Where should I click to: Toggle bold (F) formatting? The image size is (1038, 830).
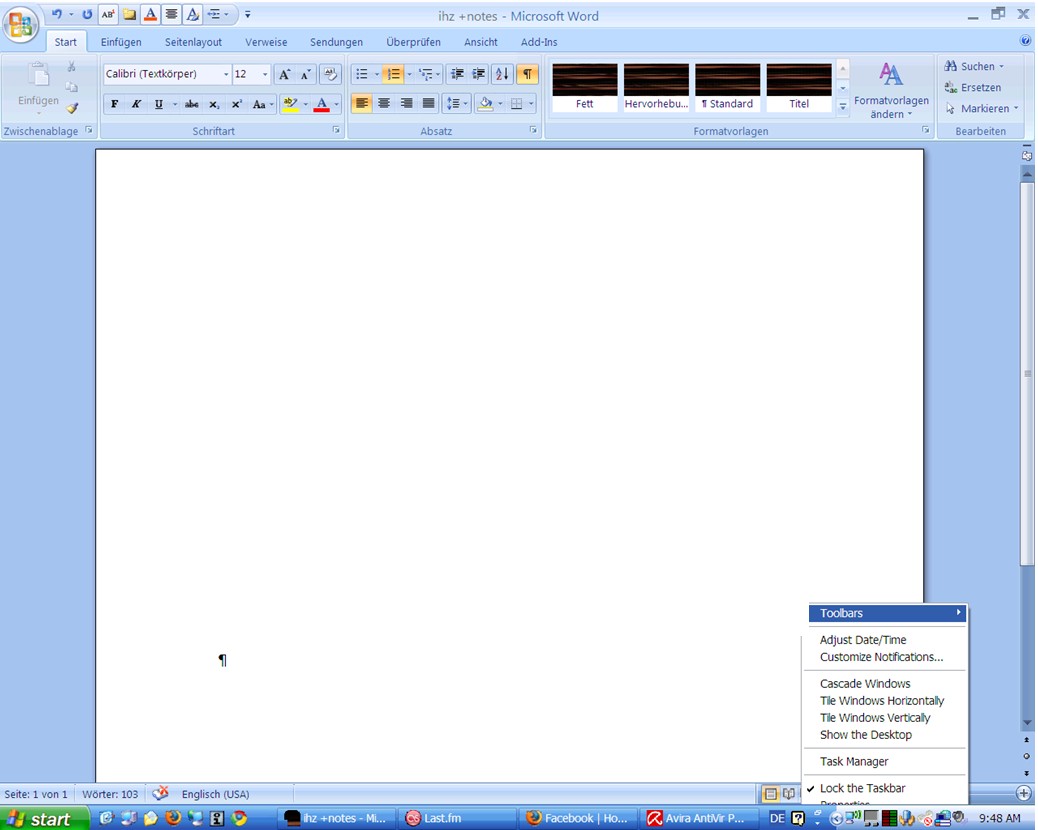coord(115,104)
